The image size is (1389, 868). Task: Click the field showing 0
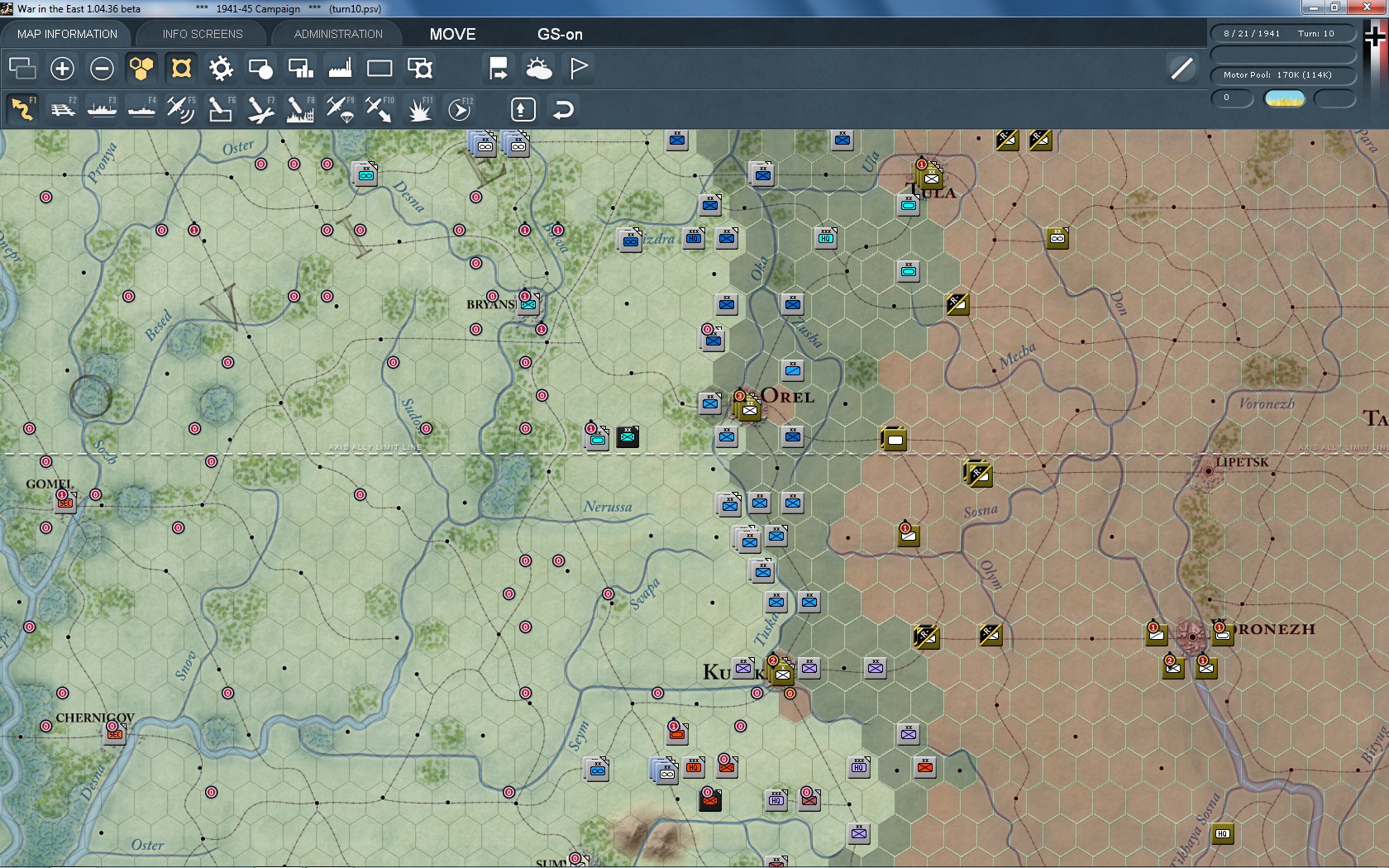pyautogui.click(x=1232, y=98)
